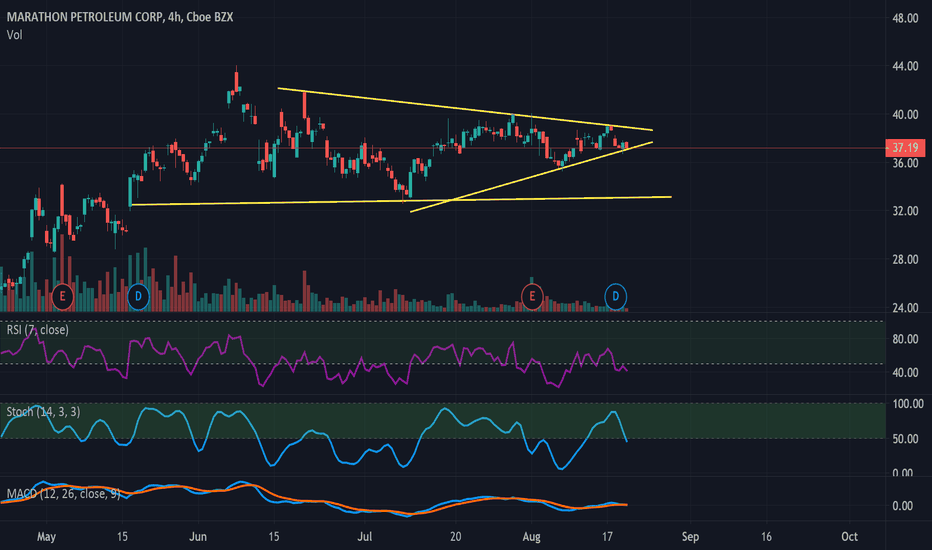Click the blue D dividend marker near May 15
The image size is (932, 550).
138,296
